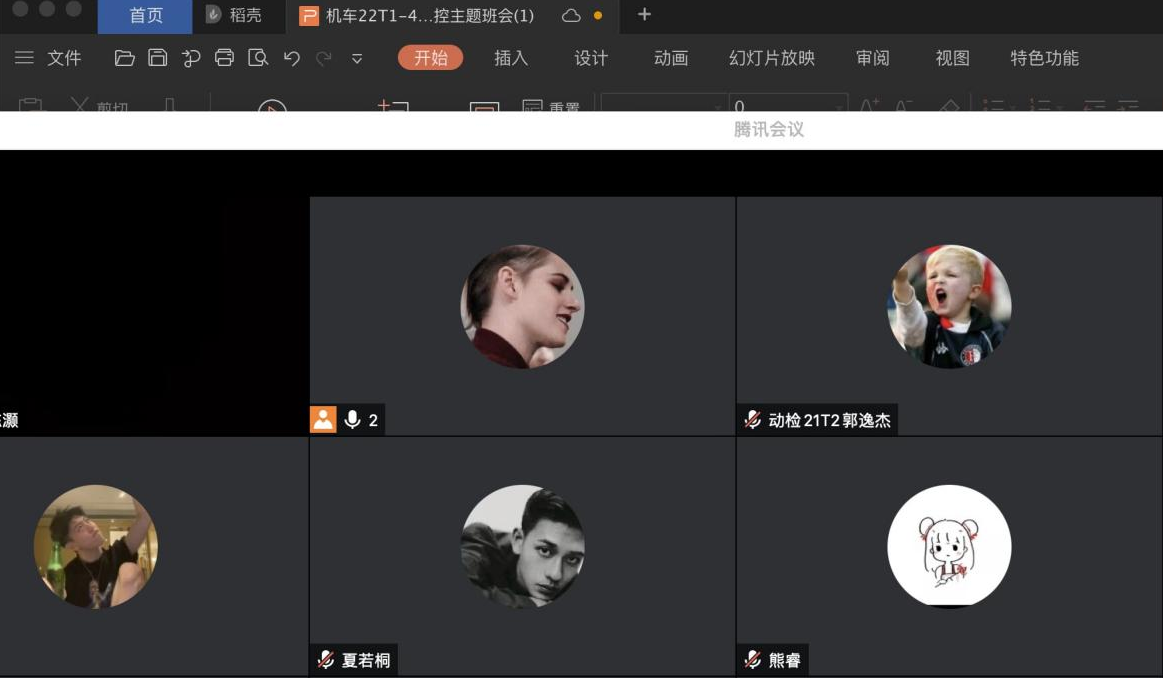Image resolution: width=1163 pixels, height=678 pixels.
Task: Open the print preview icon
Action: 257,58
